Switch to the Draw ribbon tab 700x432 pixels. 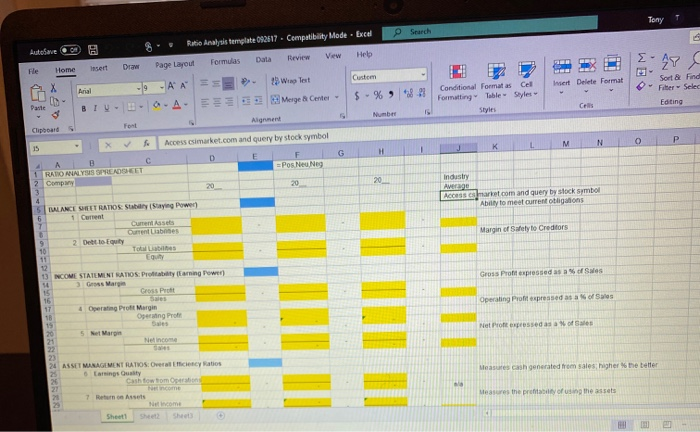tap(131, 66)
